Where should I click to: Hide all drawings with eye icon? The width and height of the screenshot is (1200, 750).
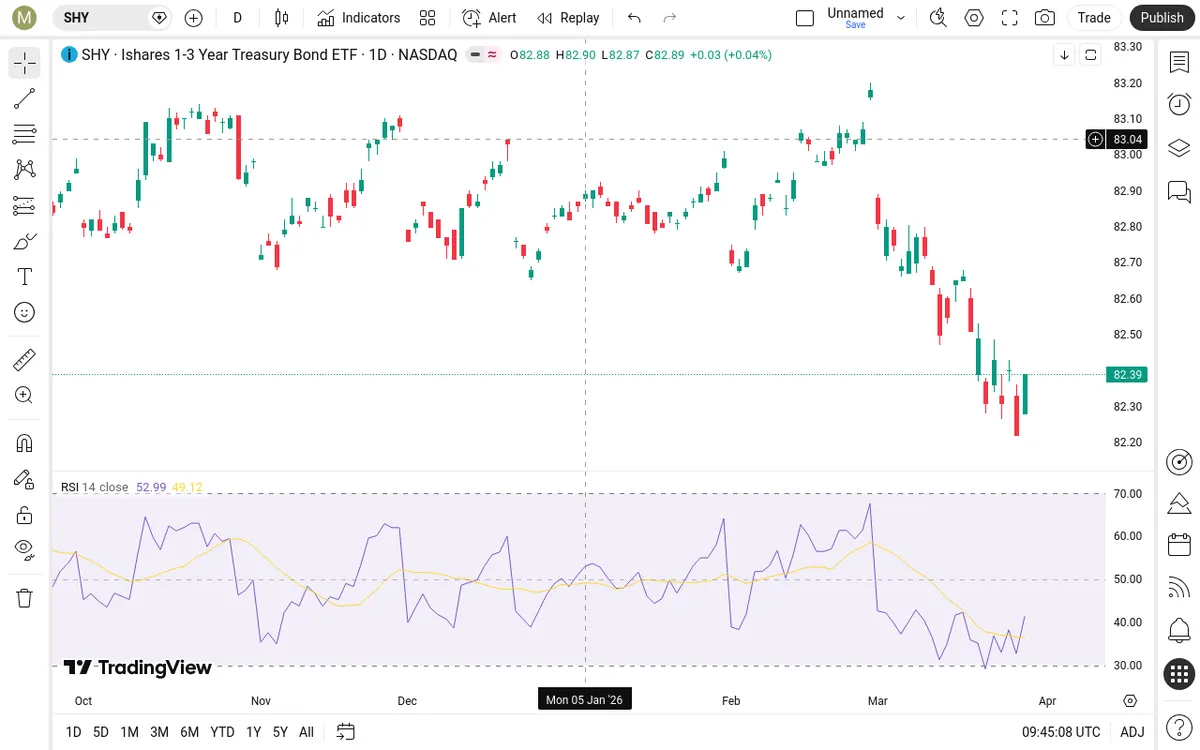click(x=25, y=549)
